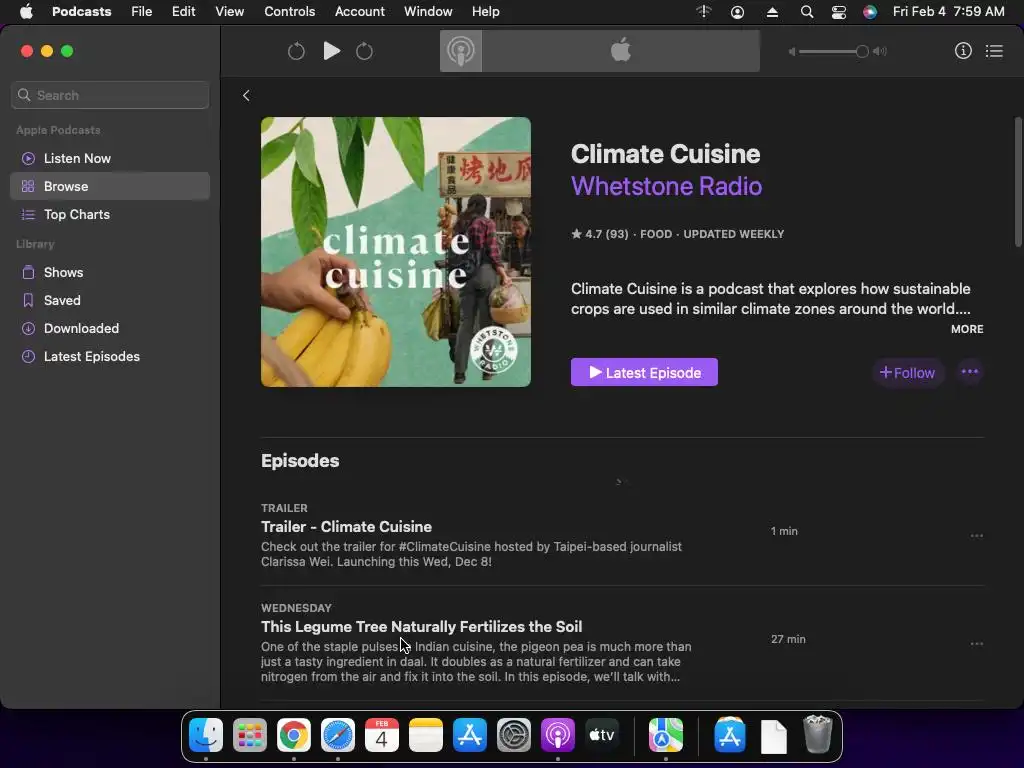Open the Account menu
This screenshot has height=768, width=1024.
point(360,12)
